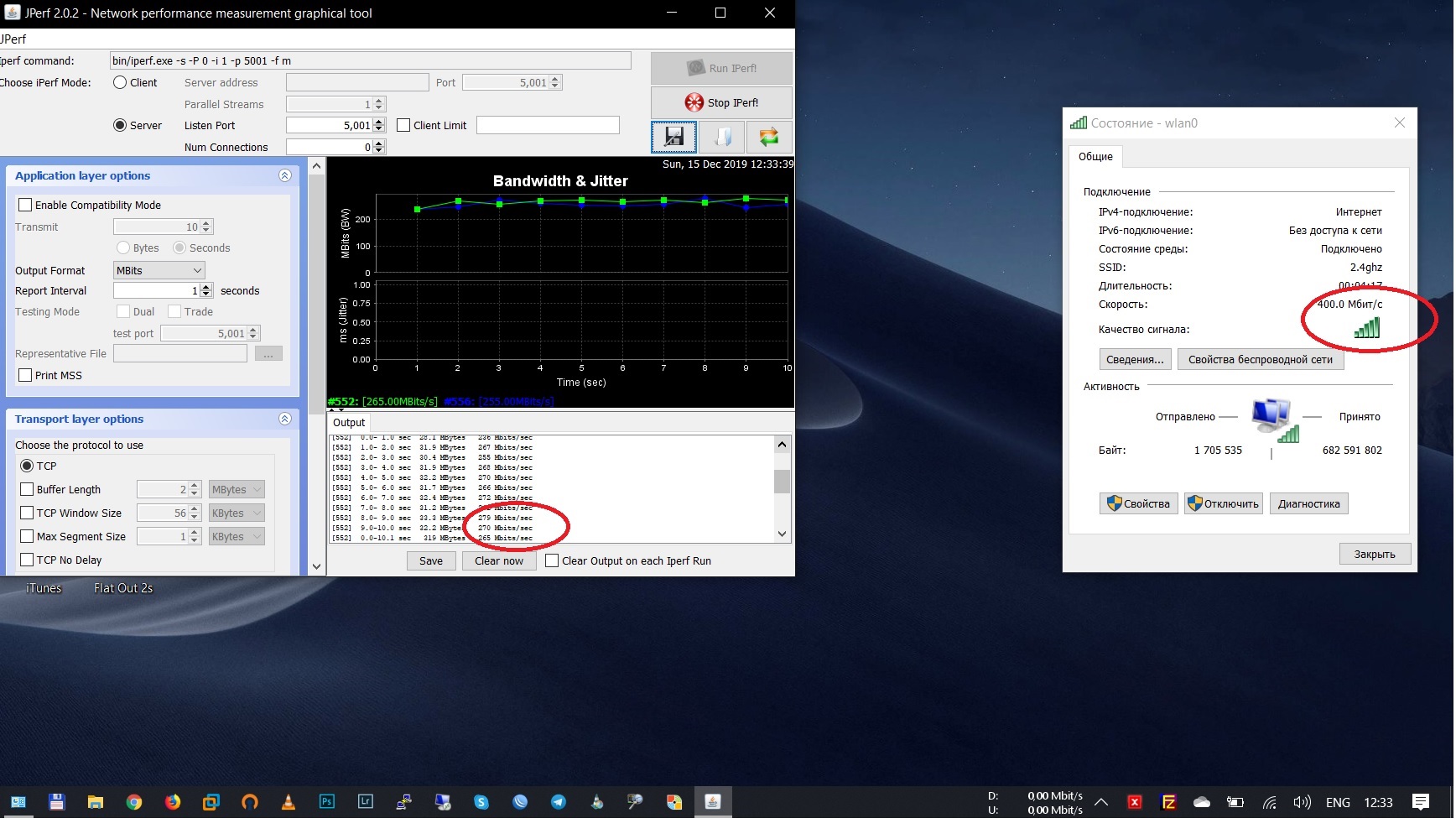The image size is (1456, 839).
Task: Select the Output tab
Action: (349, 422)
